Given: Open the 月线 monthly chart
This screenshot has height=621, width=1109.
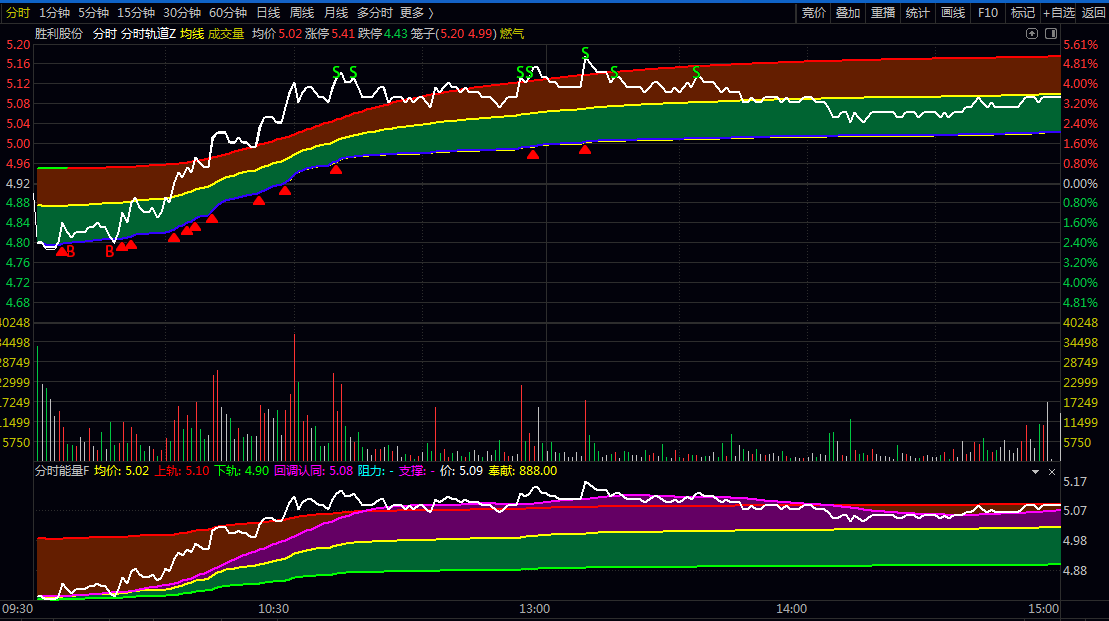Looking at the screenshot, I should click(336, 13).
